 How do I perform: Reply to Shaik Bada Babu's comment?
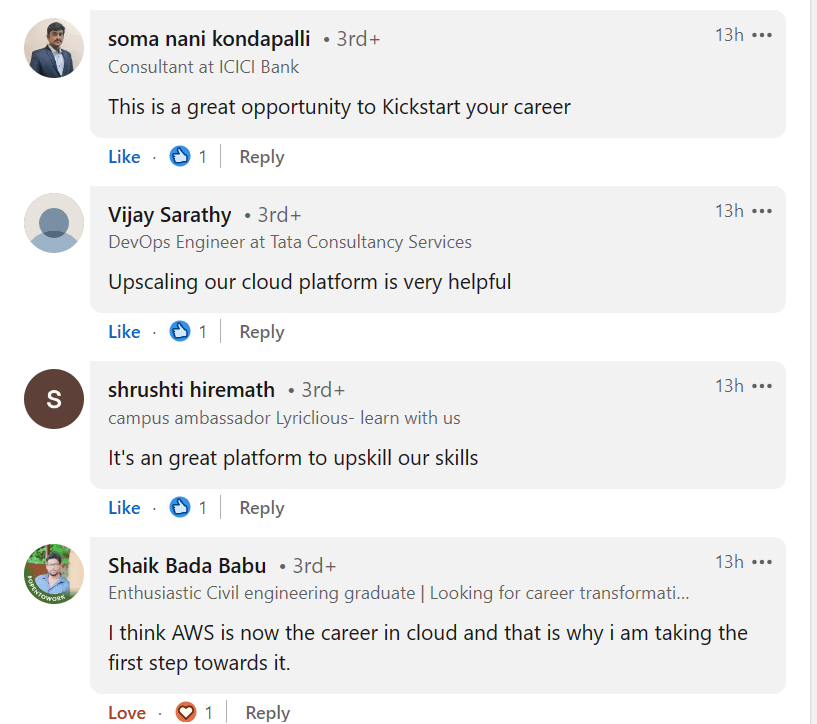click(x=268, y=713)
